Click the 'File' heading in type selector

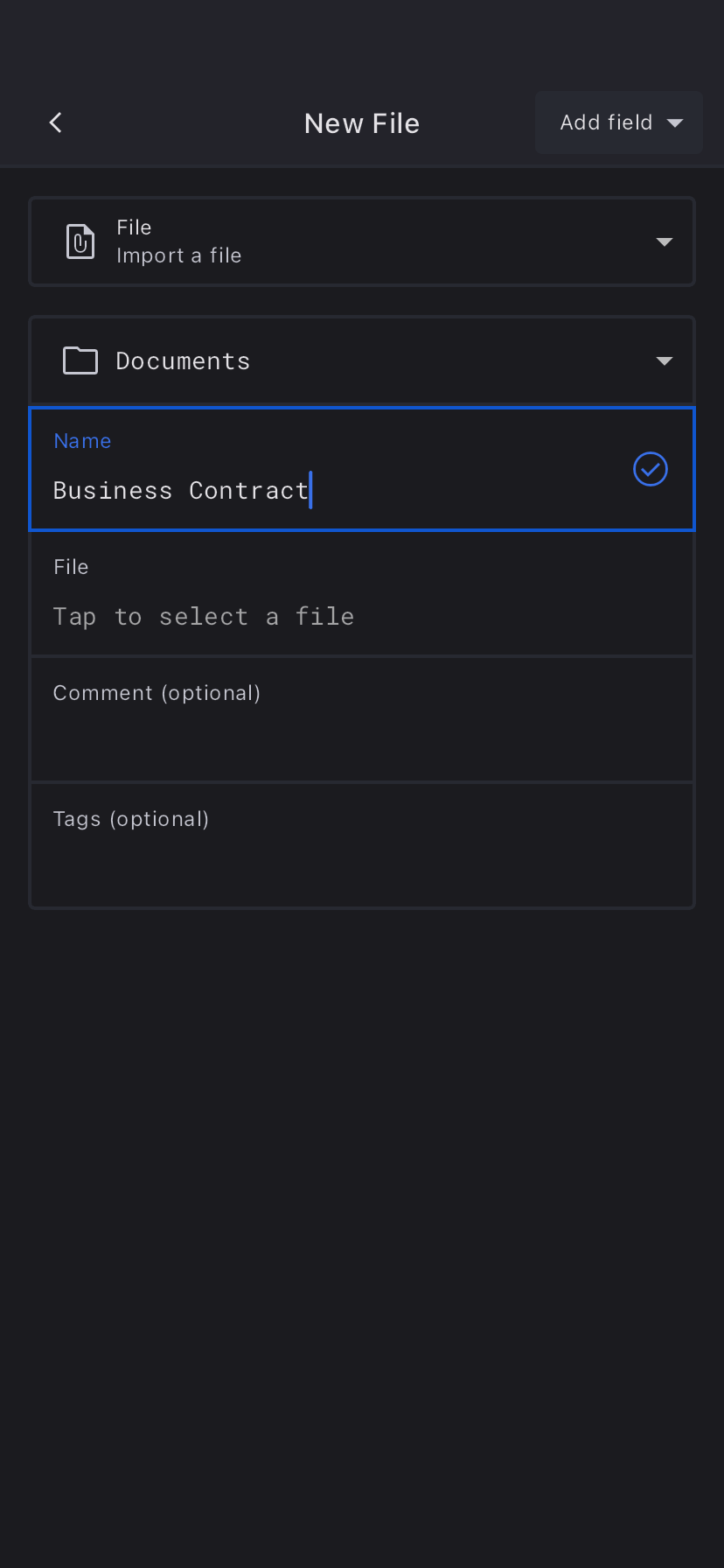134,227
